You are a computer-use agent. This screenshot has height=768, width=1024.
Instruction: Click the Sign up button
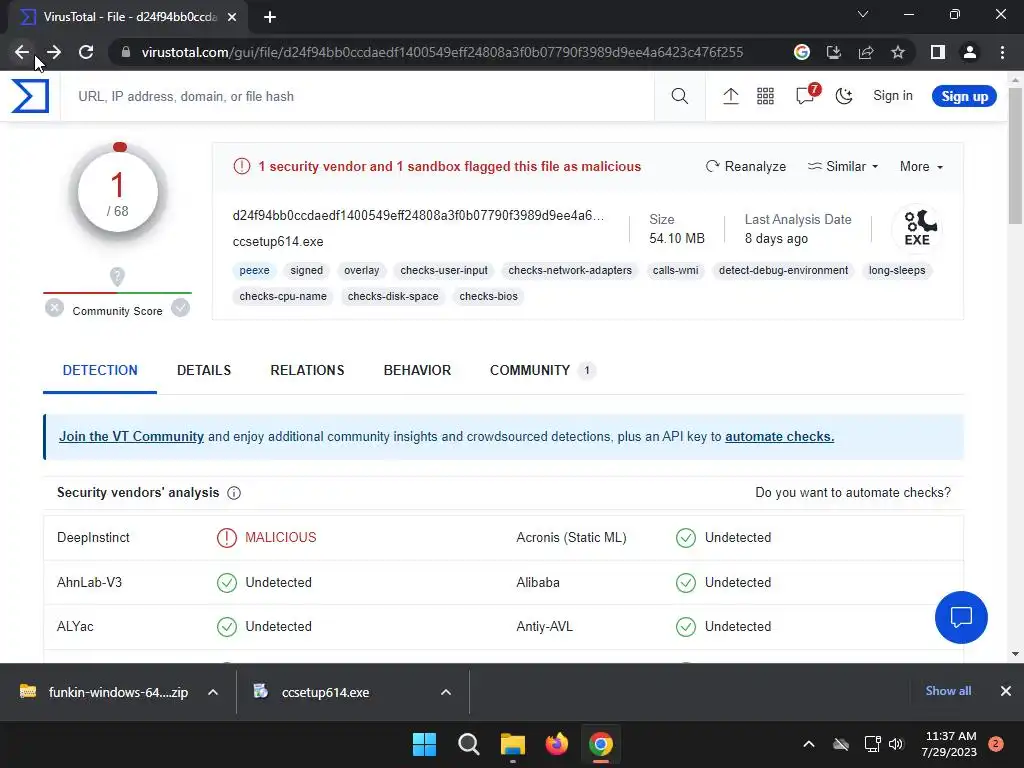[x=964, y=96]
